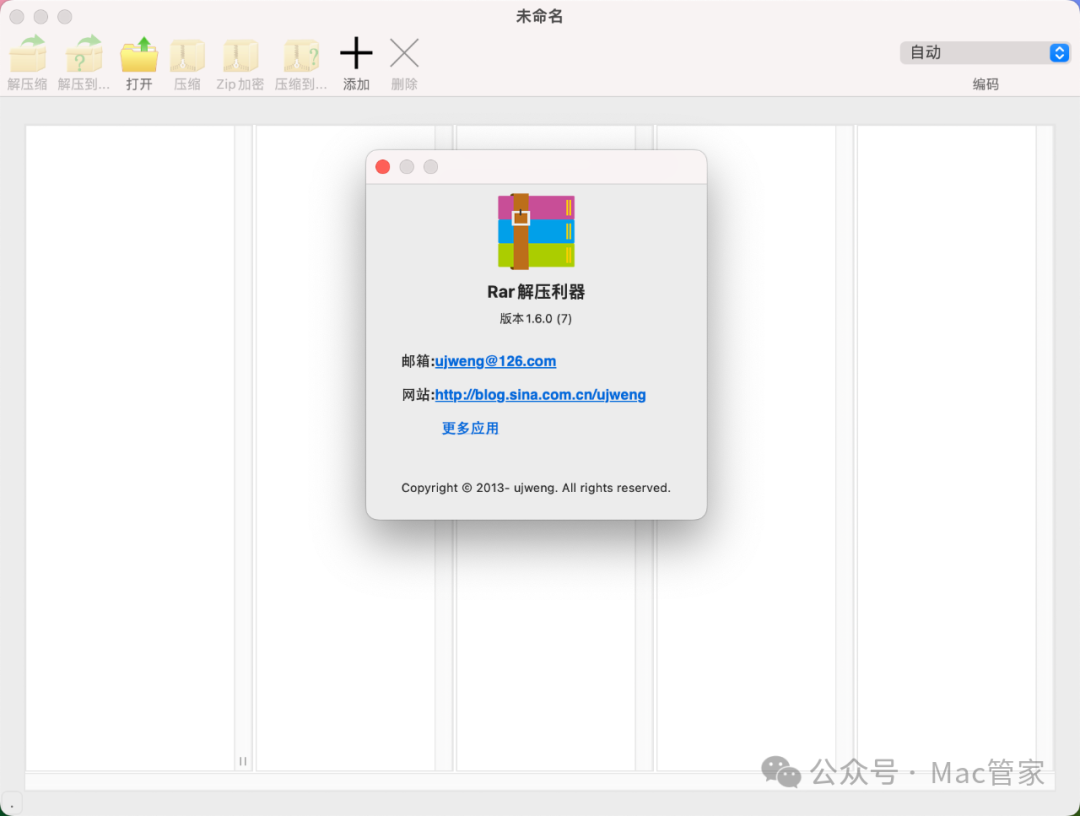
Task: Click the 压缩到... compress-to toolbar icon
Action: 301,55
